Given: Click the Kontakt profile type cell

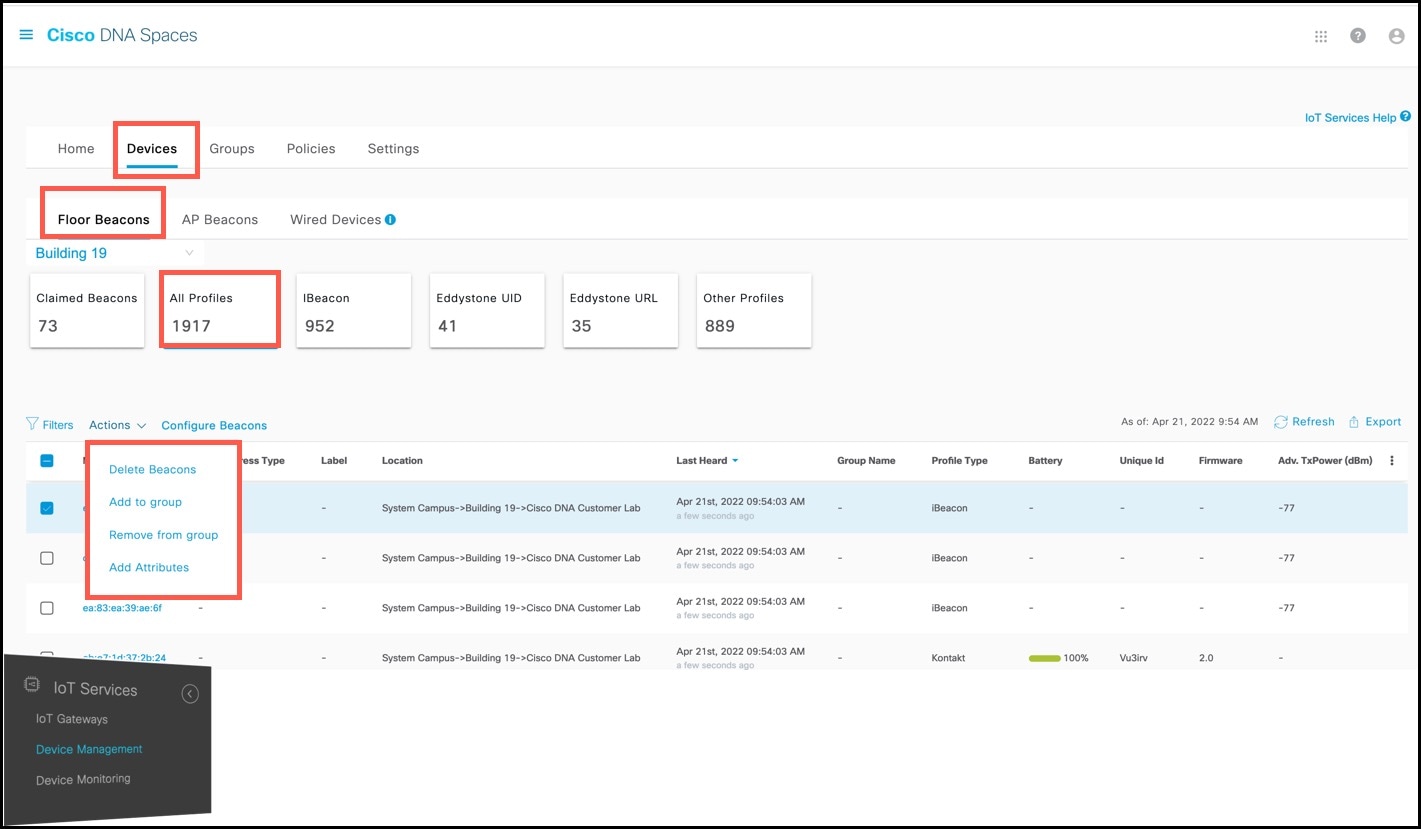Looking at the screenshot, I should 949,658.
